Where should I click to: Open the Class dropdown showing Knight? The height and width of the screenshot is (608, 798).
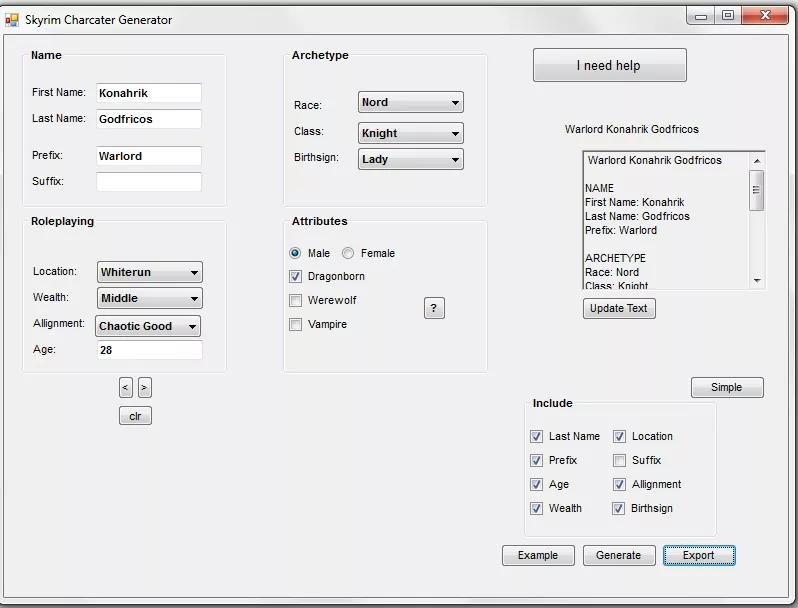point(411,133)
